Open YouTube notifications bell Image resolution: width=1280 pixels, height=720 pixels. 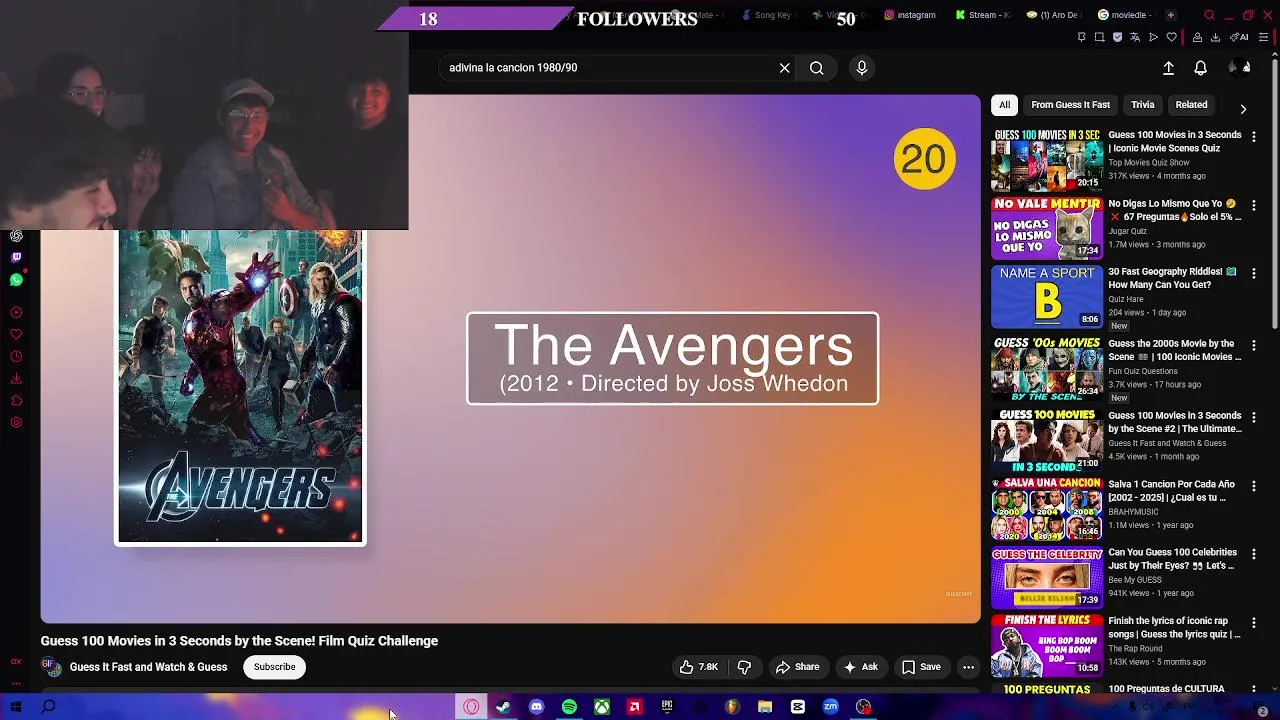pyautogui.click(x=1200, y=68)
